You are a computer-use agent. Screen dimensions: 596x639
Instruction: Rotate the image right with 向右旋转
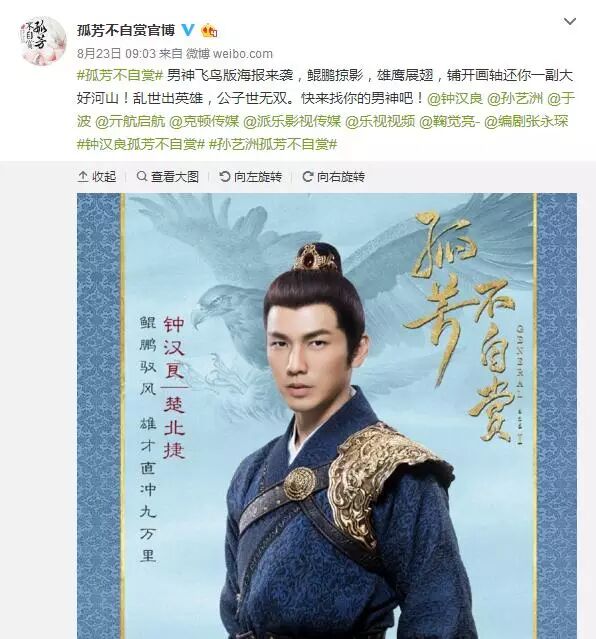click(x=333, y=176)
